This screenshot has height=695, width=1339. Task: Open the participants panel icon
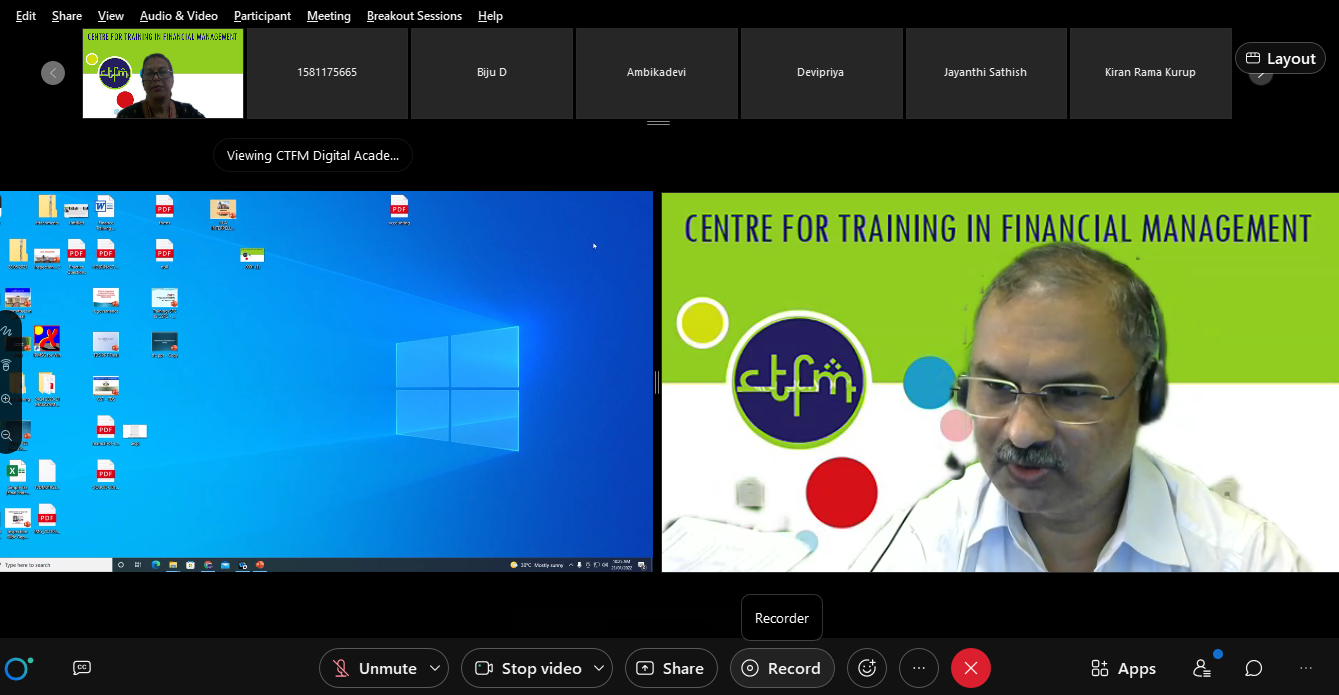[x=1202, y=668]
